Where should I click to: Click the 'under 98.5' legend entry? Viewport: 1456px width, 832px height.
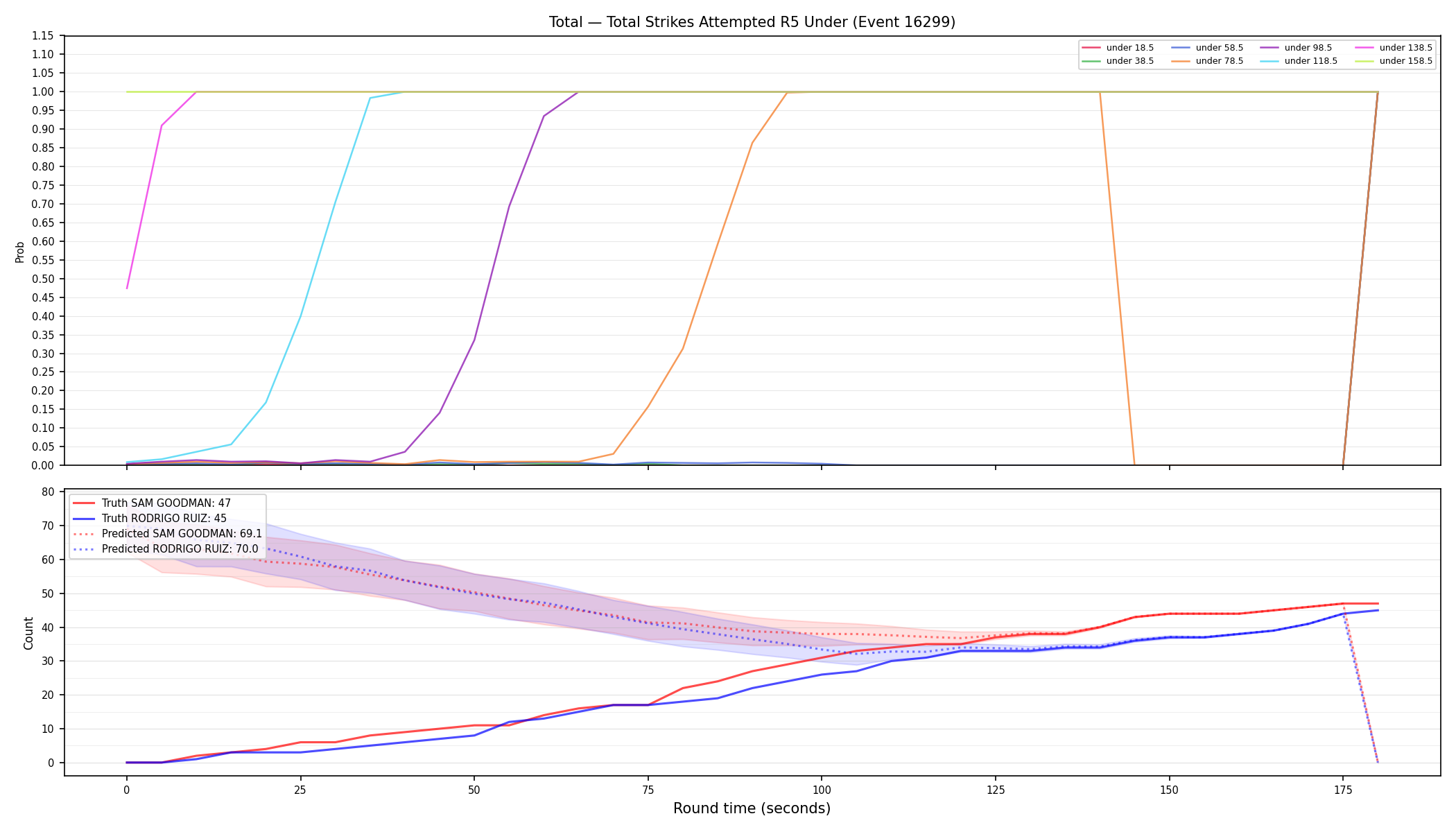click(1296, 48)
